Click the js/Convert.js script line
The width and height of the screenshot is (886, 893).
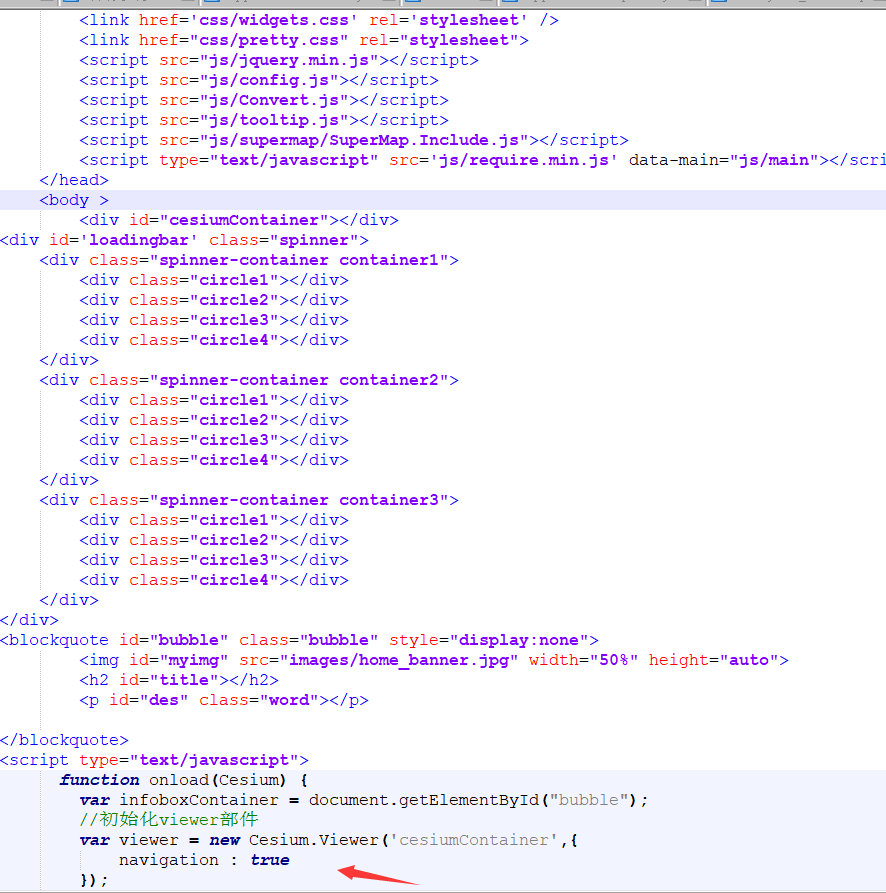click(x=264, y=100)
